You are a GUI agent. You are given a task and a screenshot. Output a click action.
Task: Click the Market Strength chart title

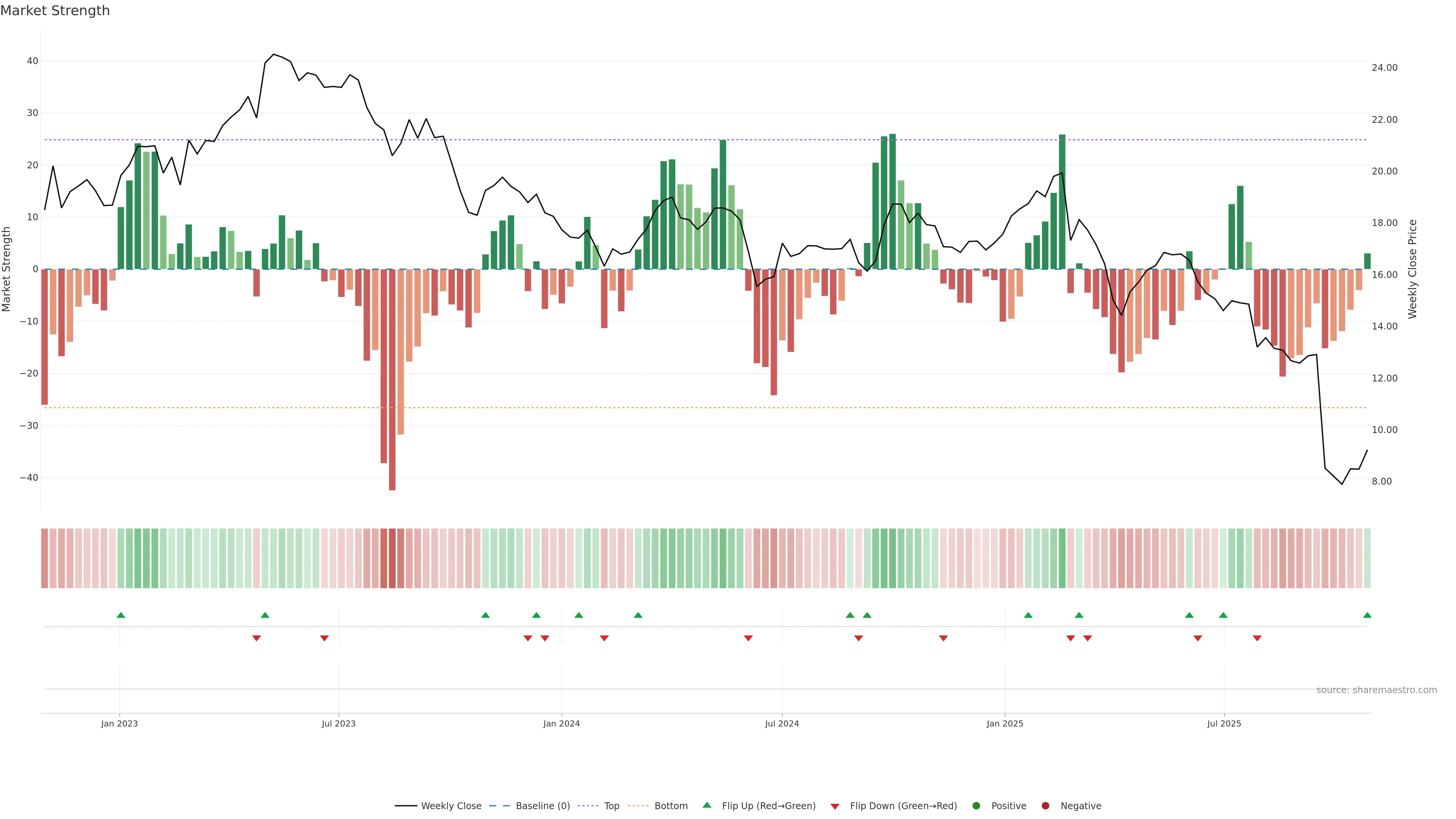(55, 11)
